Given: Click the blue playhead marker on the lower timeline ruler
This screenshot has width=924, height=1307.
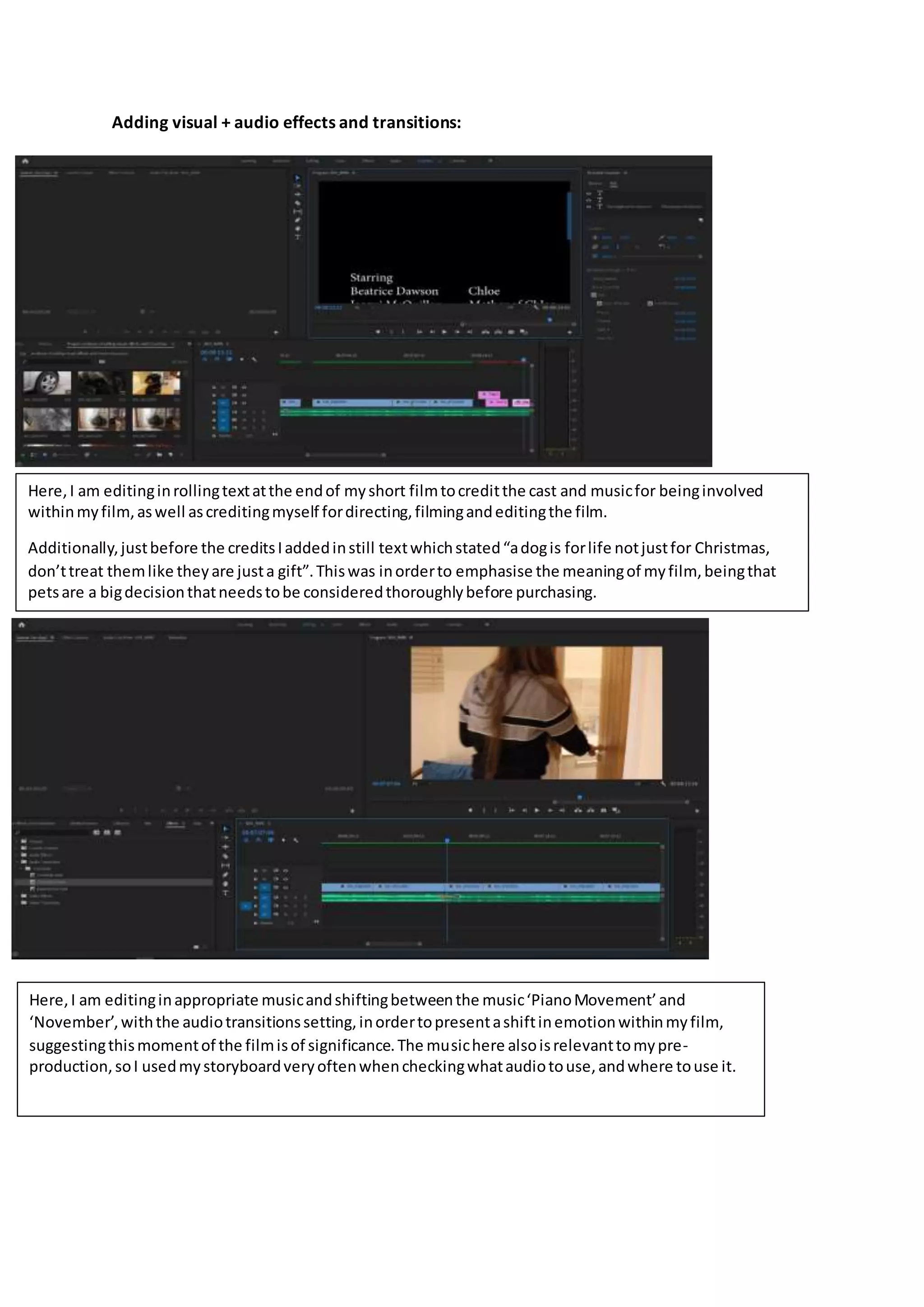Looking at the screenshot, I should pyautogui.click(x=447, y=840).
